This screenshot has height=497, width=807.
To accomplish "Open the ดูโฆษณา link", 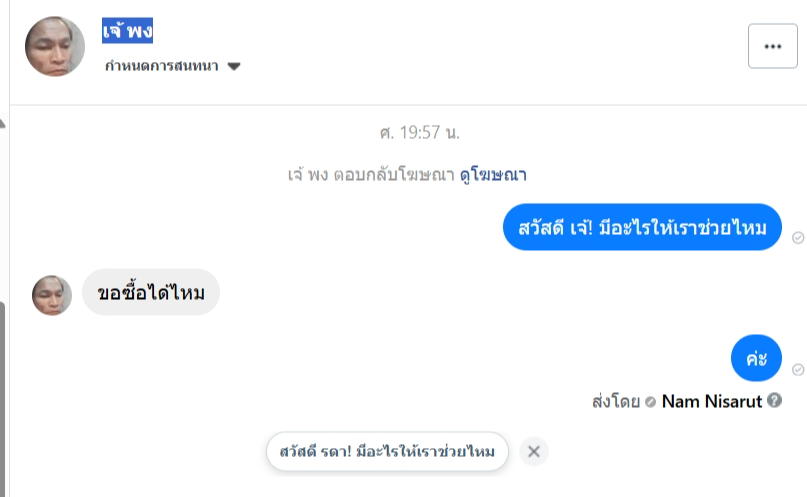I will (x=493, y=174).
